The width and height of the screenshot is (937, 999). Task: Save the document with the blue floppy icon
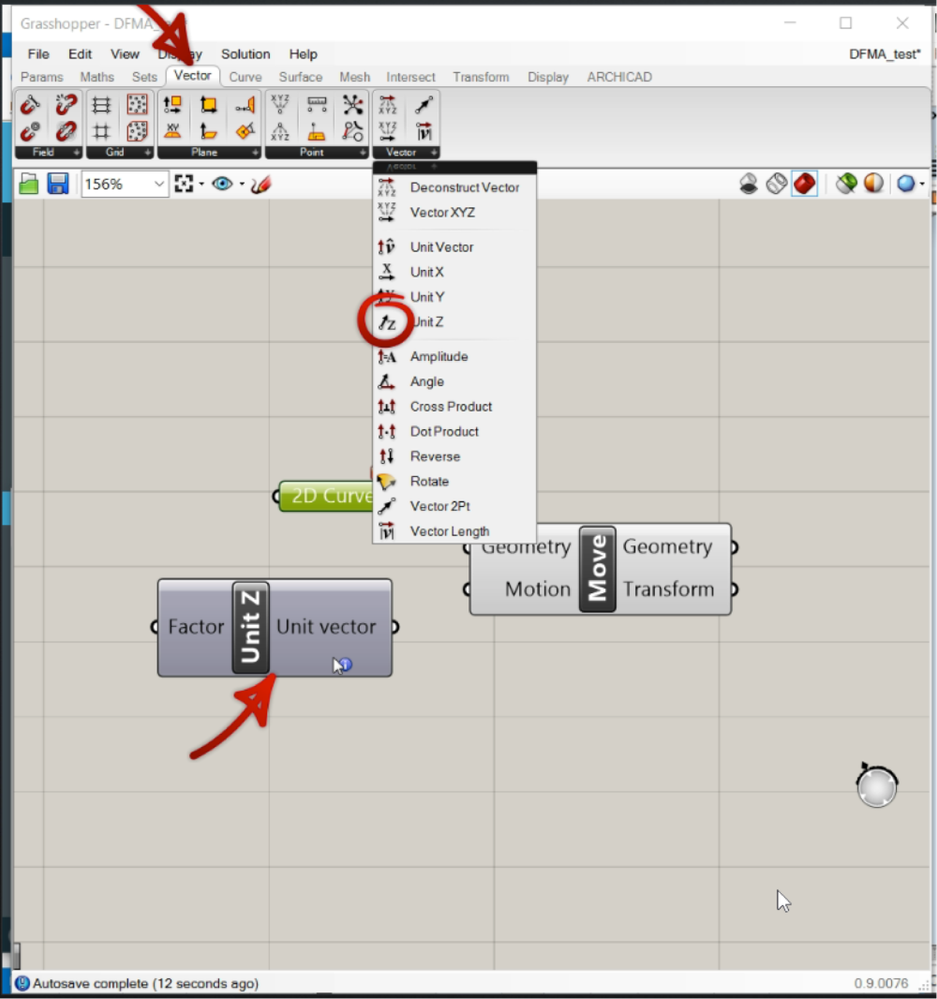pos(58,184)
